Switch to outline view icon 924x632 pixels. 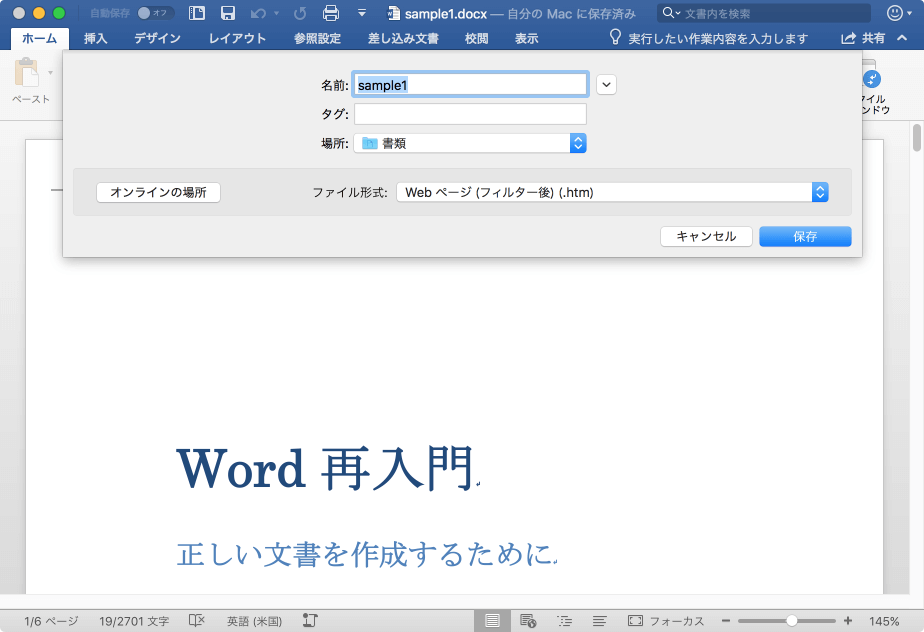click(565, 621)
